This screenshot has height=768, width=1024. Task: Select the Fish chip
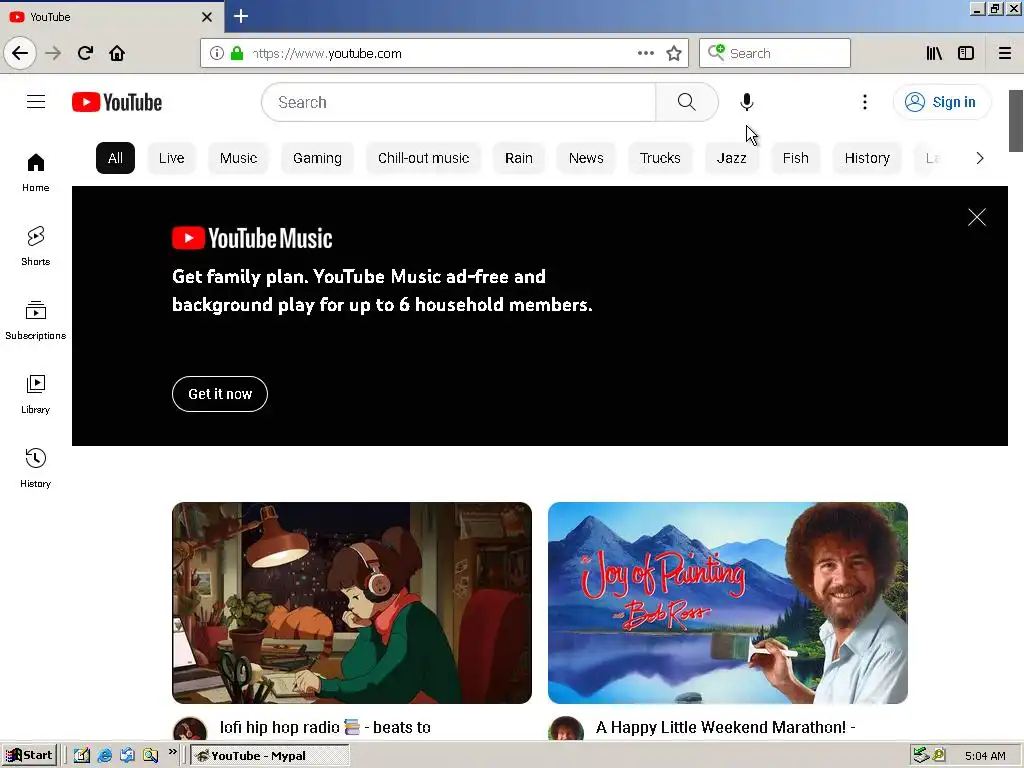click(795, 158)
